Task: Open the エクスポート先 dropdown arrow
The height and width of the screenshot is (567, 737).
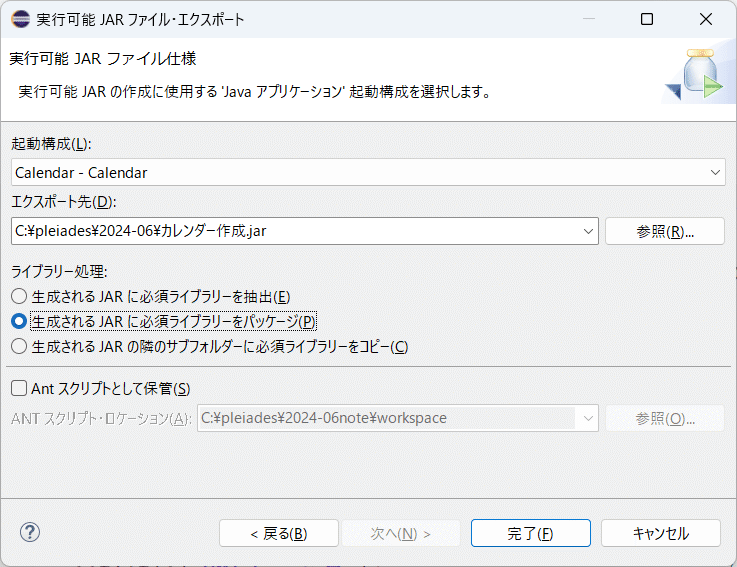Action: (588, 231)
